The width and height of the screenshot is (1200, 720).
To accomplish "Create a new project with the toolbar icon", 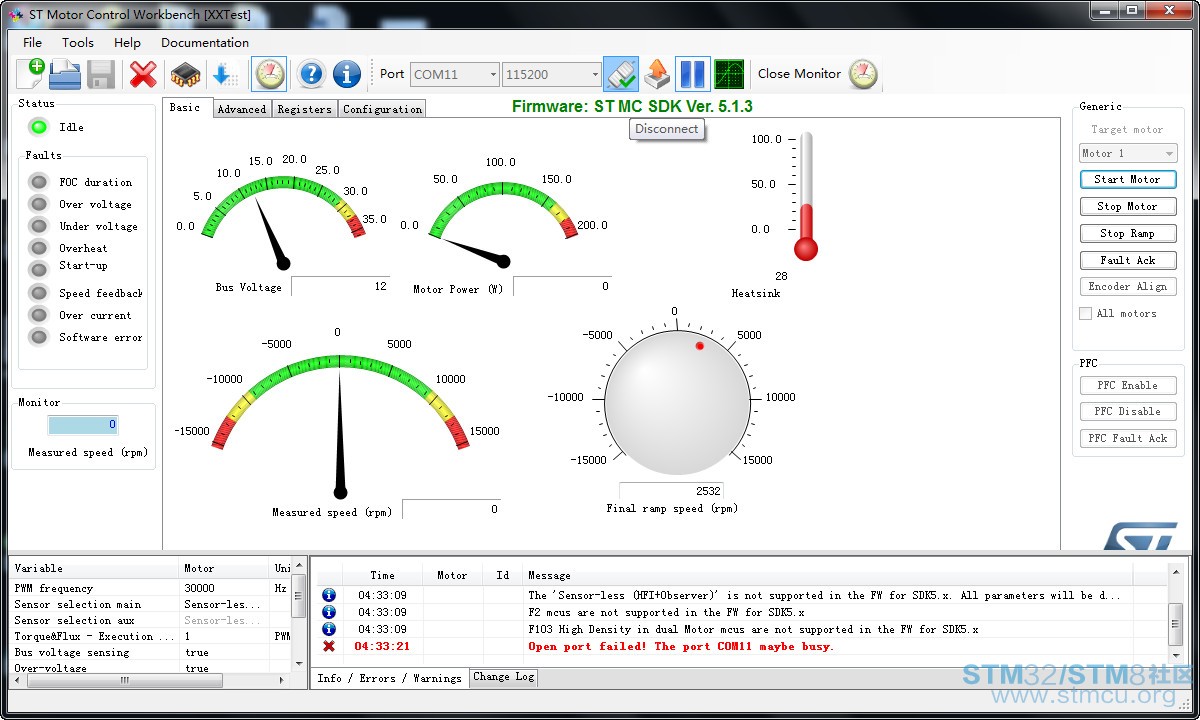I will coord(31,74).
